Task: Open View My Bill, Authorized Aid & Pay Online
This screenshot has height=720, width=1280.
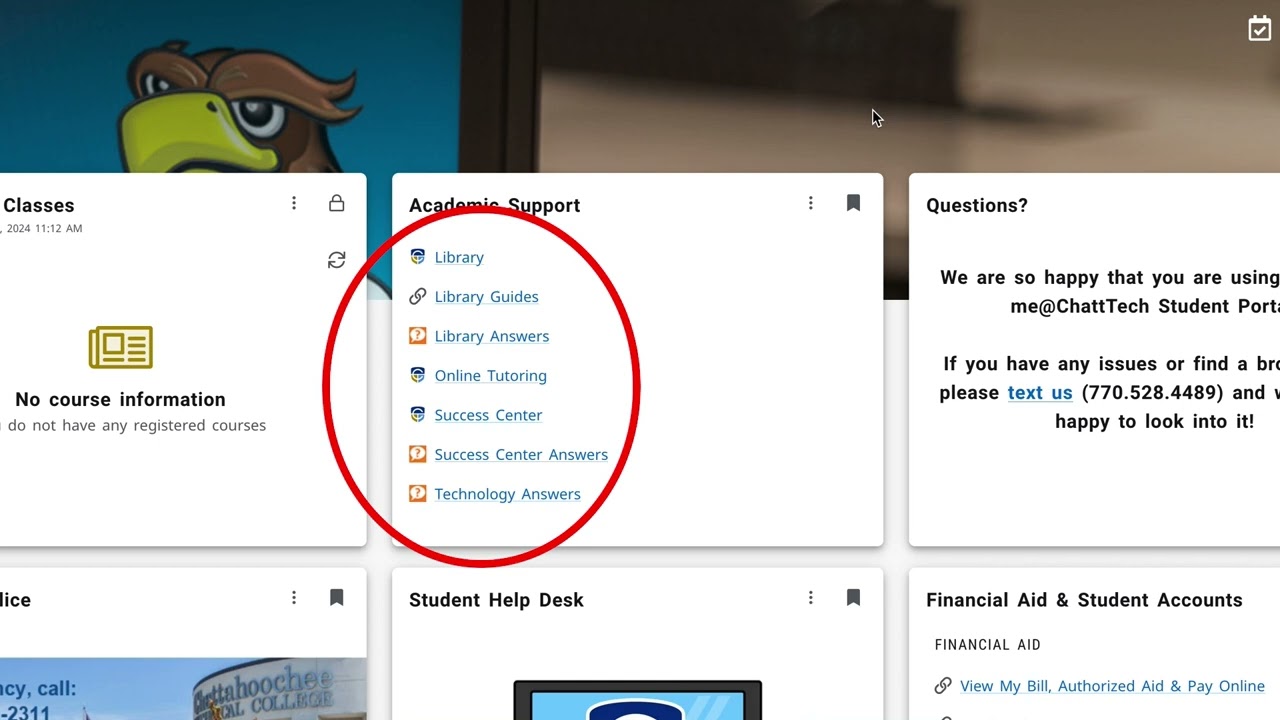Action: point(1112,686)
